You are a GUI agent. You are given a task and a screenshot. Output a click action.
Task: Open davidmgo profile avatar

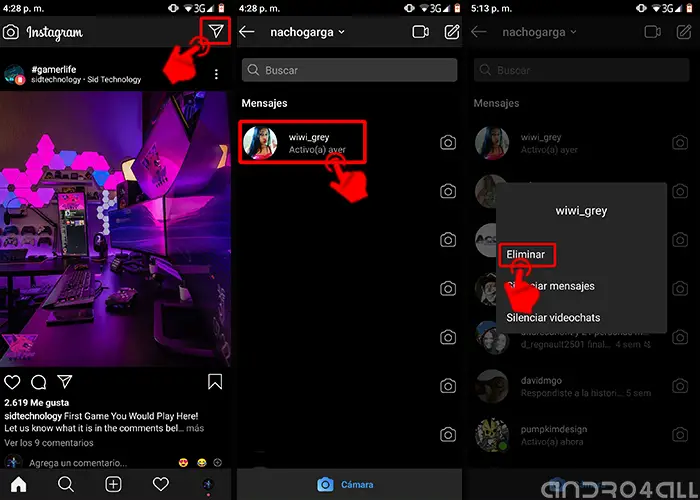(x=492, y=386)
